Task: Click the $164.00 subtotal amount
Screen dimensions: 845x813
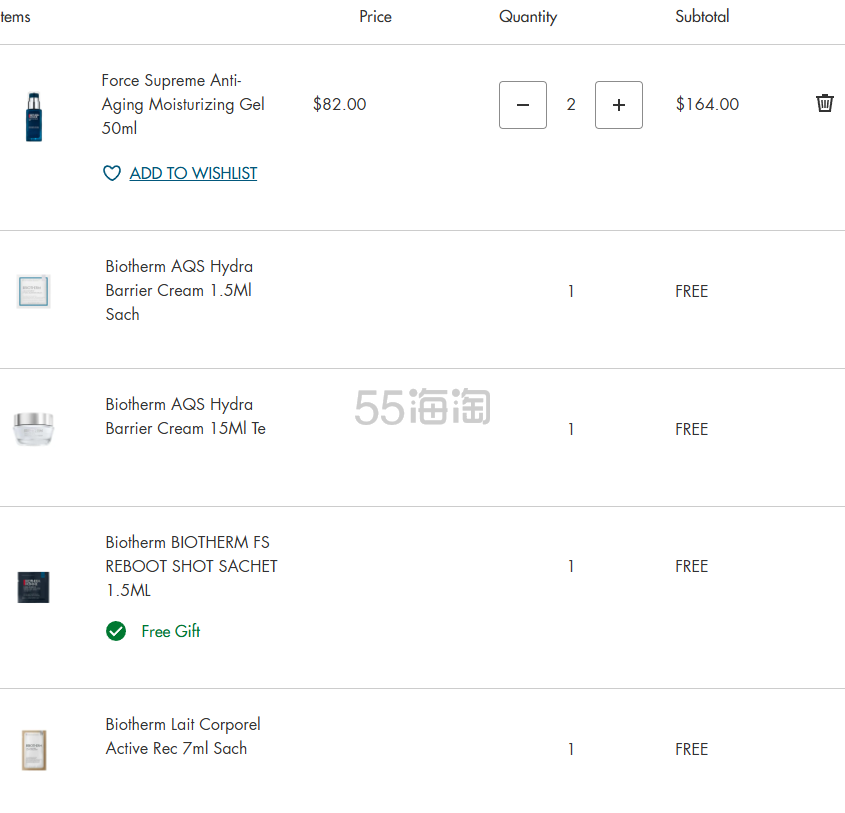Action: point(707,104)
